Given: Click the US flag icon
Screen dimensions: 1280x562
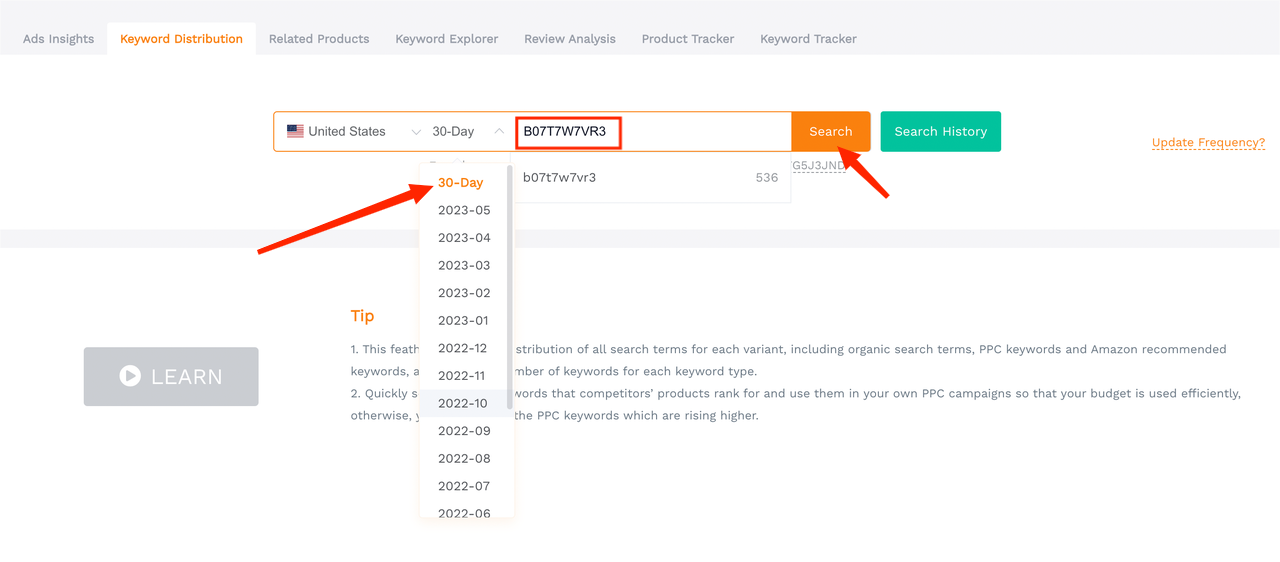Looking at the screenshot, I should [x=295, y=131].
